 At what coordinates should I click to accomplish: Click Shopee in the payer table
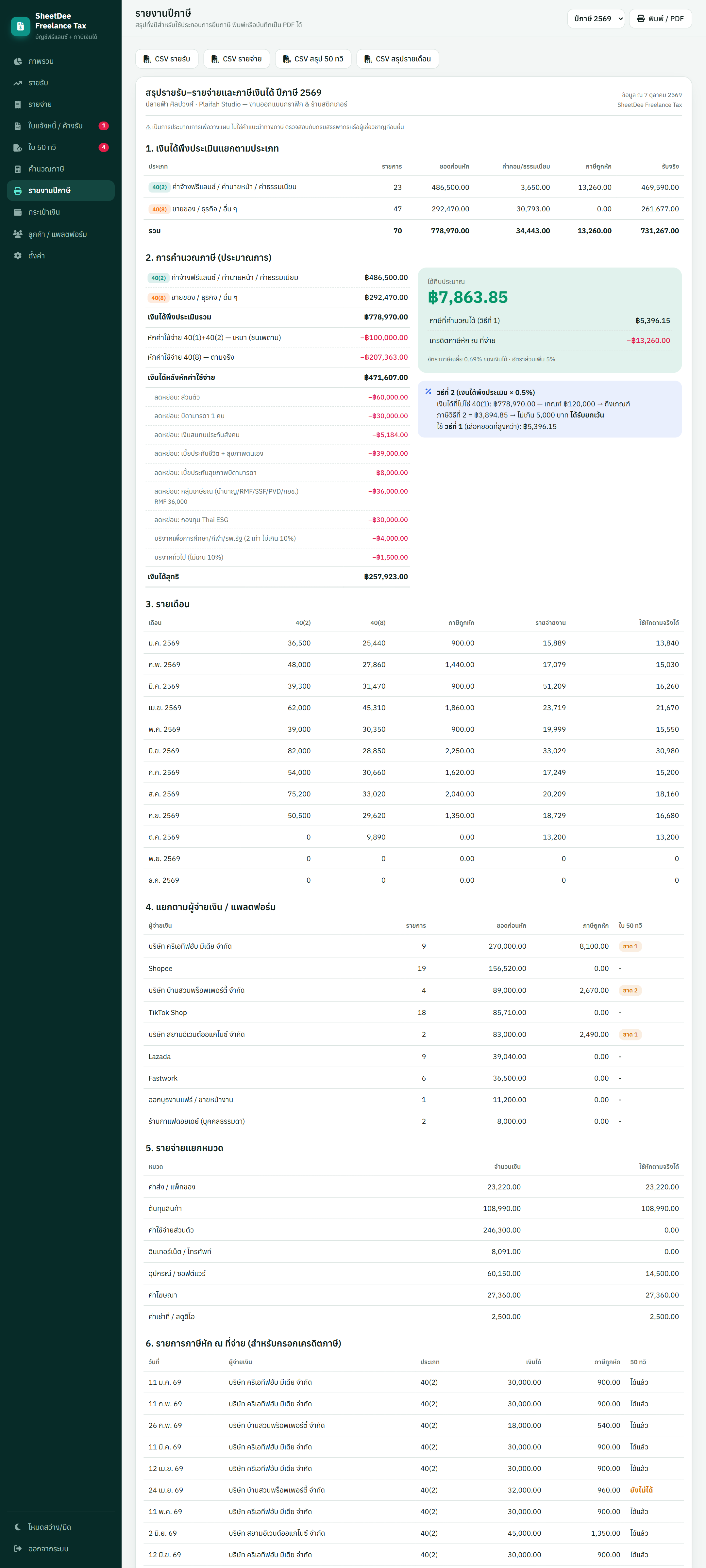click(160, 969)
